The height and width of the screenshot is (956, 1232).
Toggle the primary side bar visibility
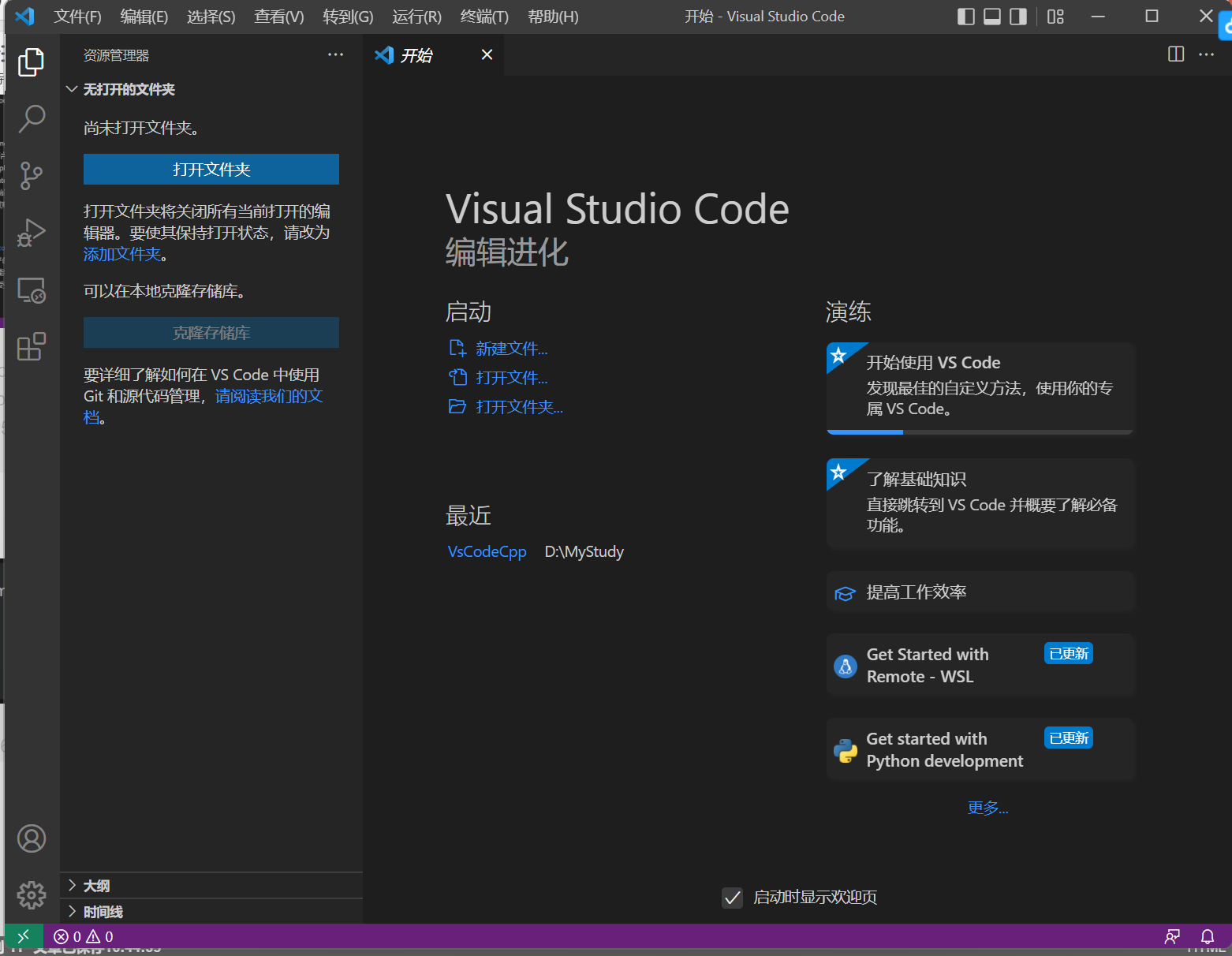tap(966, 17)
